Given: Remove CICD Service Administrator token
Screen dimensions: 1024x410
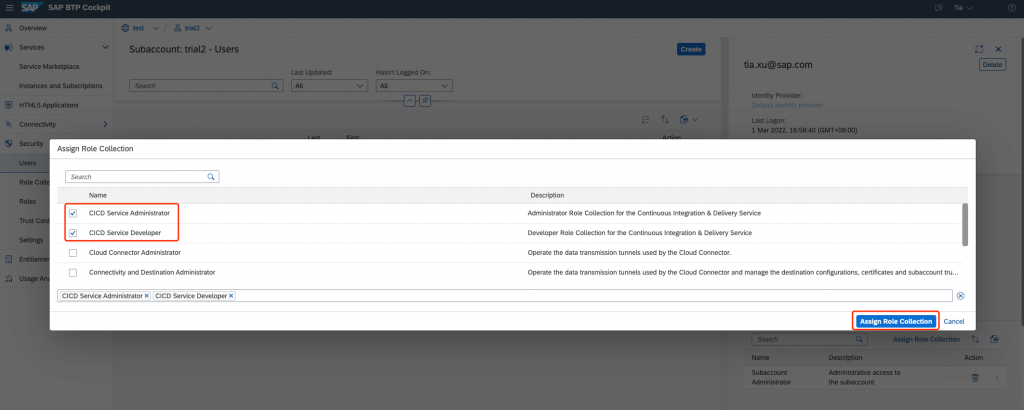Looking at the screenshot, I should (147, 296).
